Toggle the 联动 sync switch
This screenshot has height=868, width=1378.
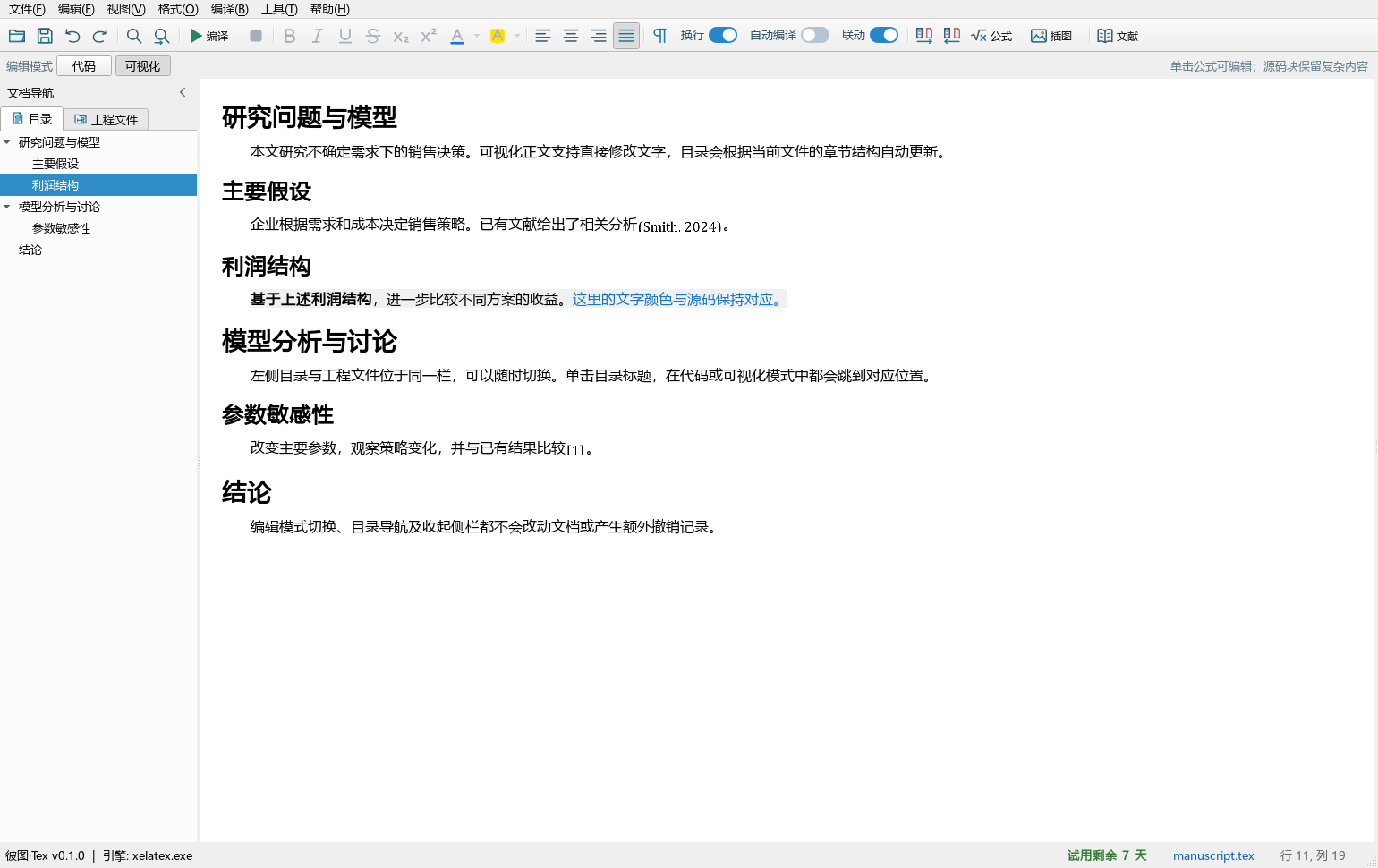point(884,35)
